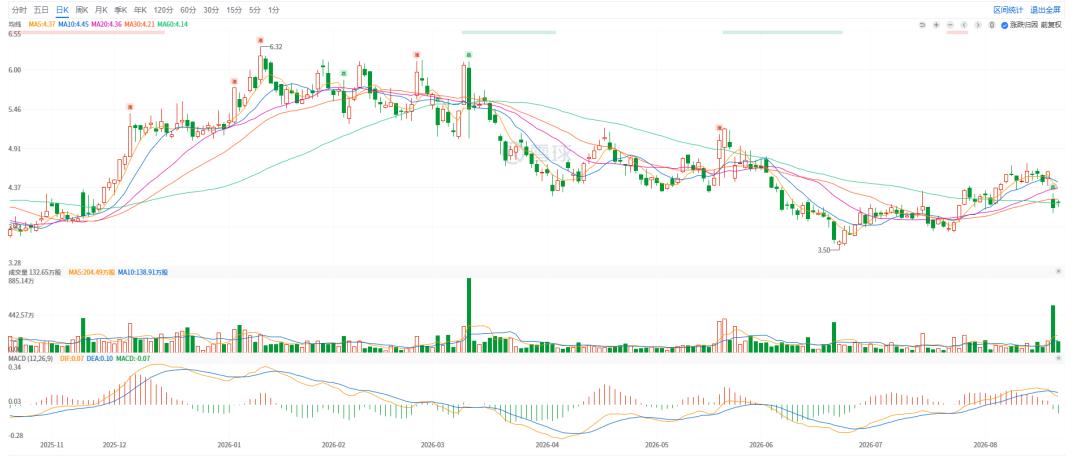Click the MA30:4.21 moving average label
1080x456 pixels.
(x=139, y=24)
